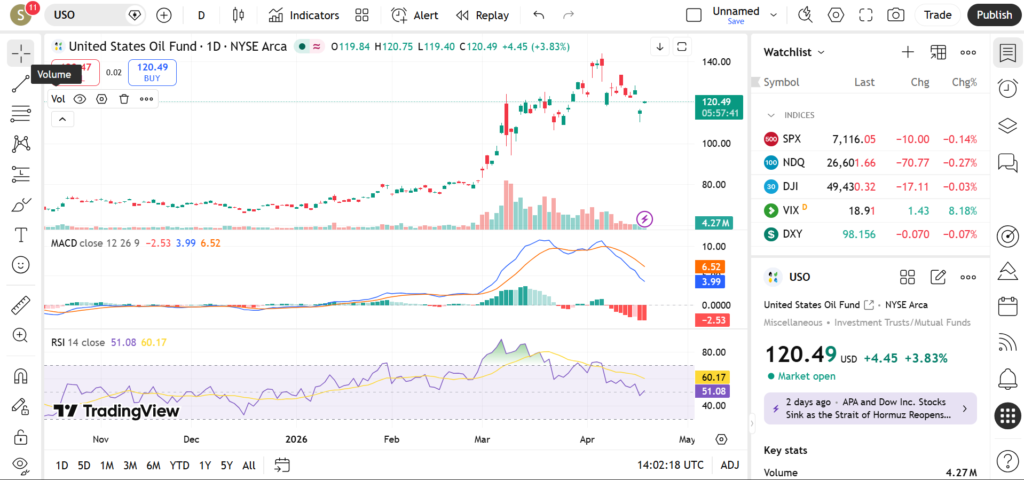This screenshot has height=480, width=1024.
Task: Open the candlestick chart style selector
Action: pos(237,15)
